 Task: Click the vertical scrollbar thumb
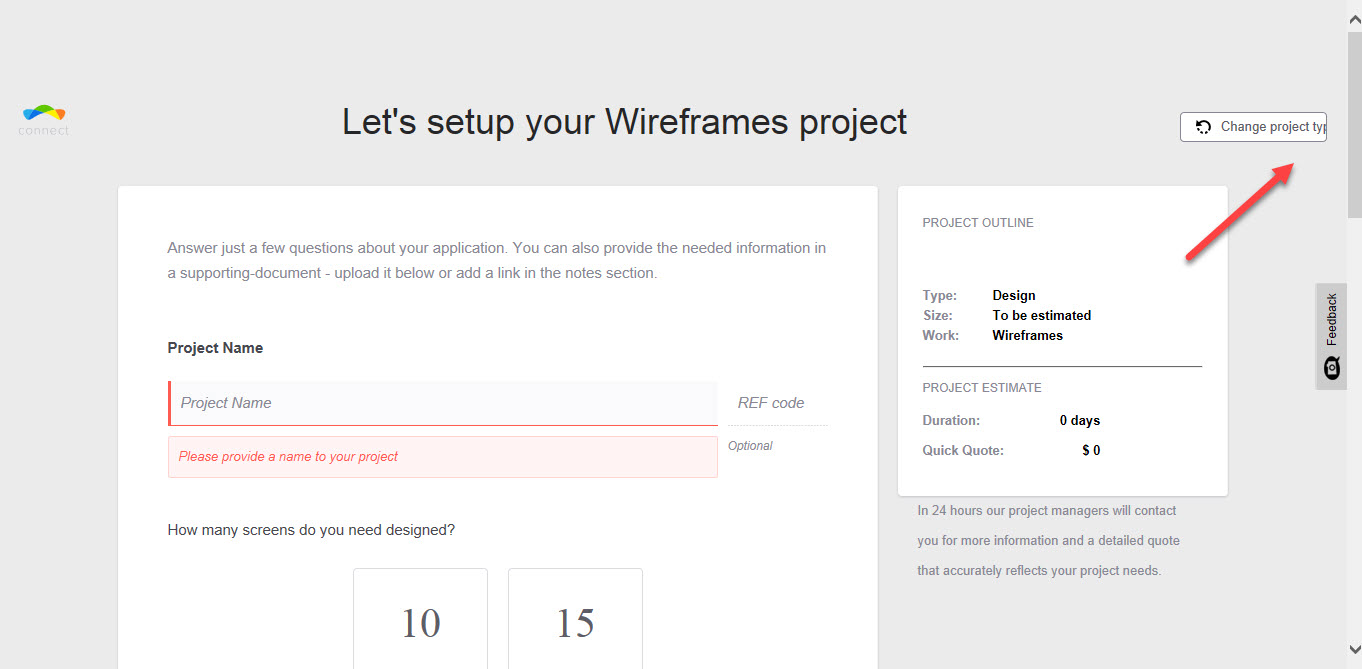[1354, 124]
